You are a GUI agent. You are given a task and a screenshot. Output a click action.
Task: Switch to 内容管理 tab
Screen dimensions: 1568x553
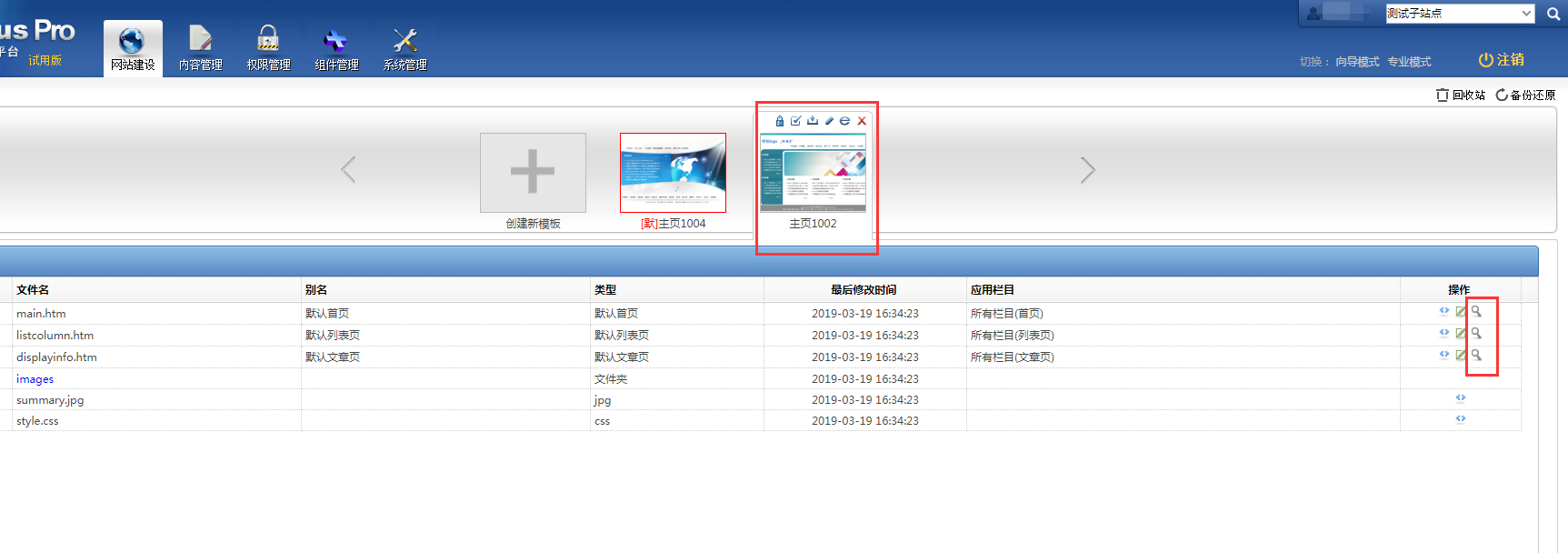click(x=200, y=48)
